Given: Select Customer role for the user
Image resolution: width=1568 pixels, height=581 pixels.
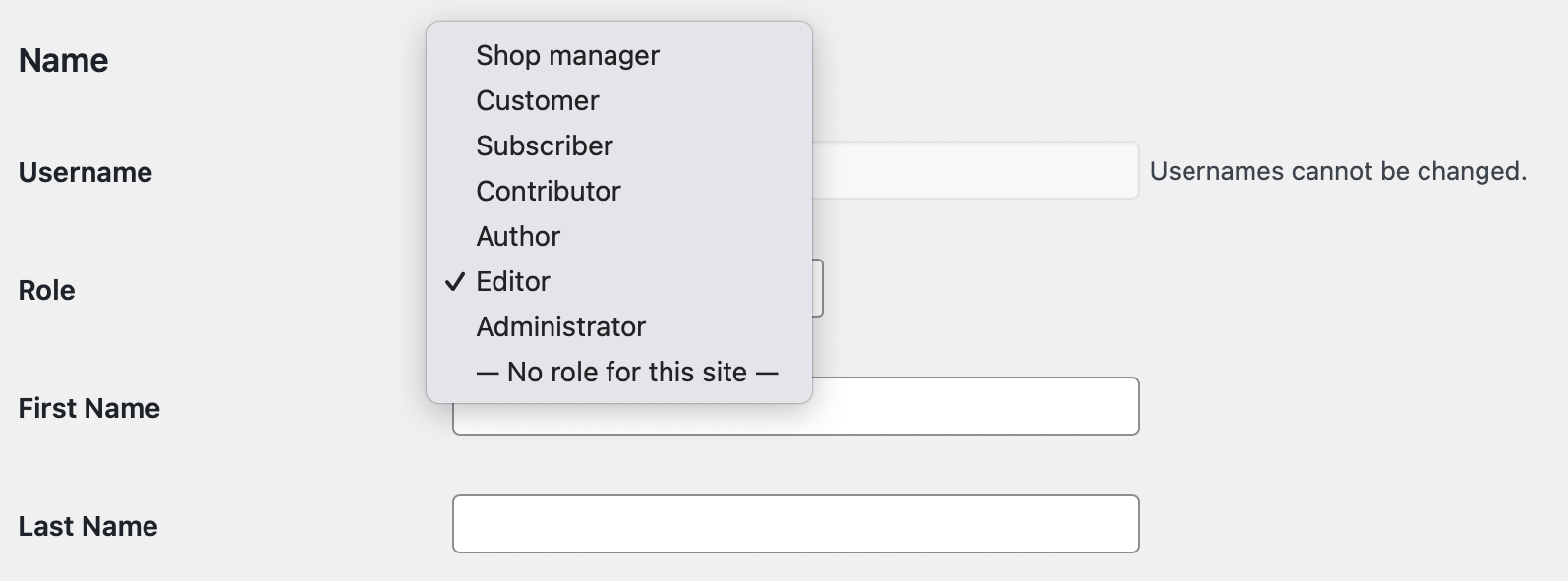Looking at the screenshot, I should [537, 100].
